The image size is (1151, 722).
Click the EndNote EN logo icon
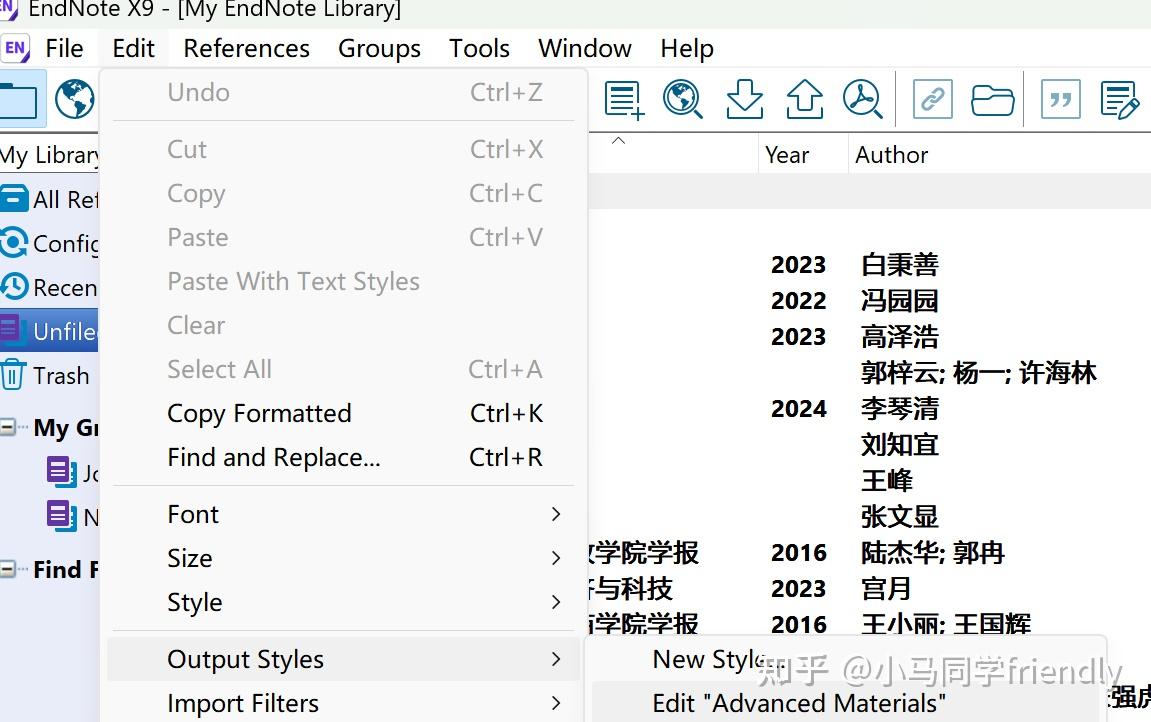coord(15,48)
